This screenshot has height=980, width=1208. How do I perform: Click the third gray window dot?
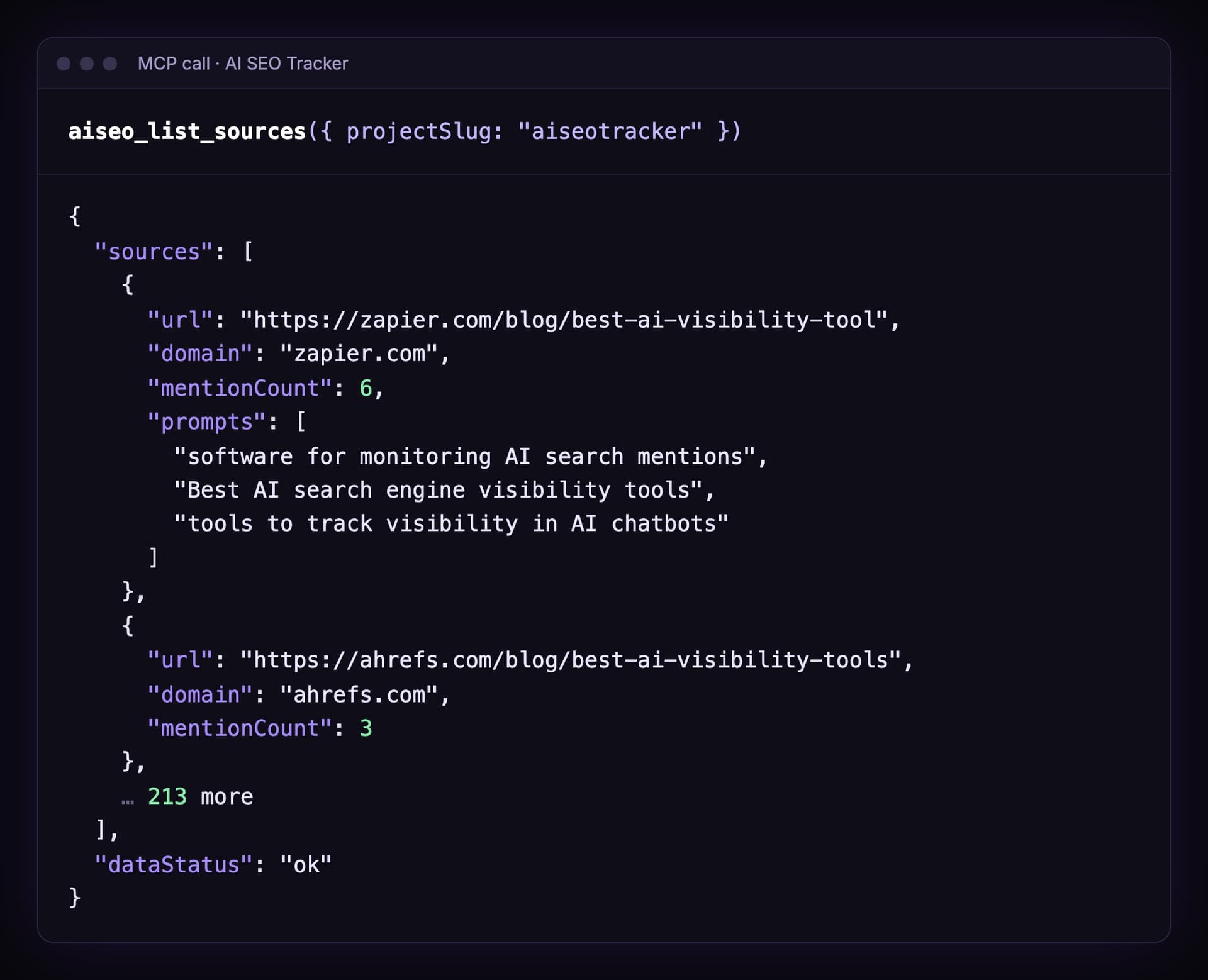(110, 64)
